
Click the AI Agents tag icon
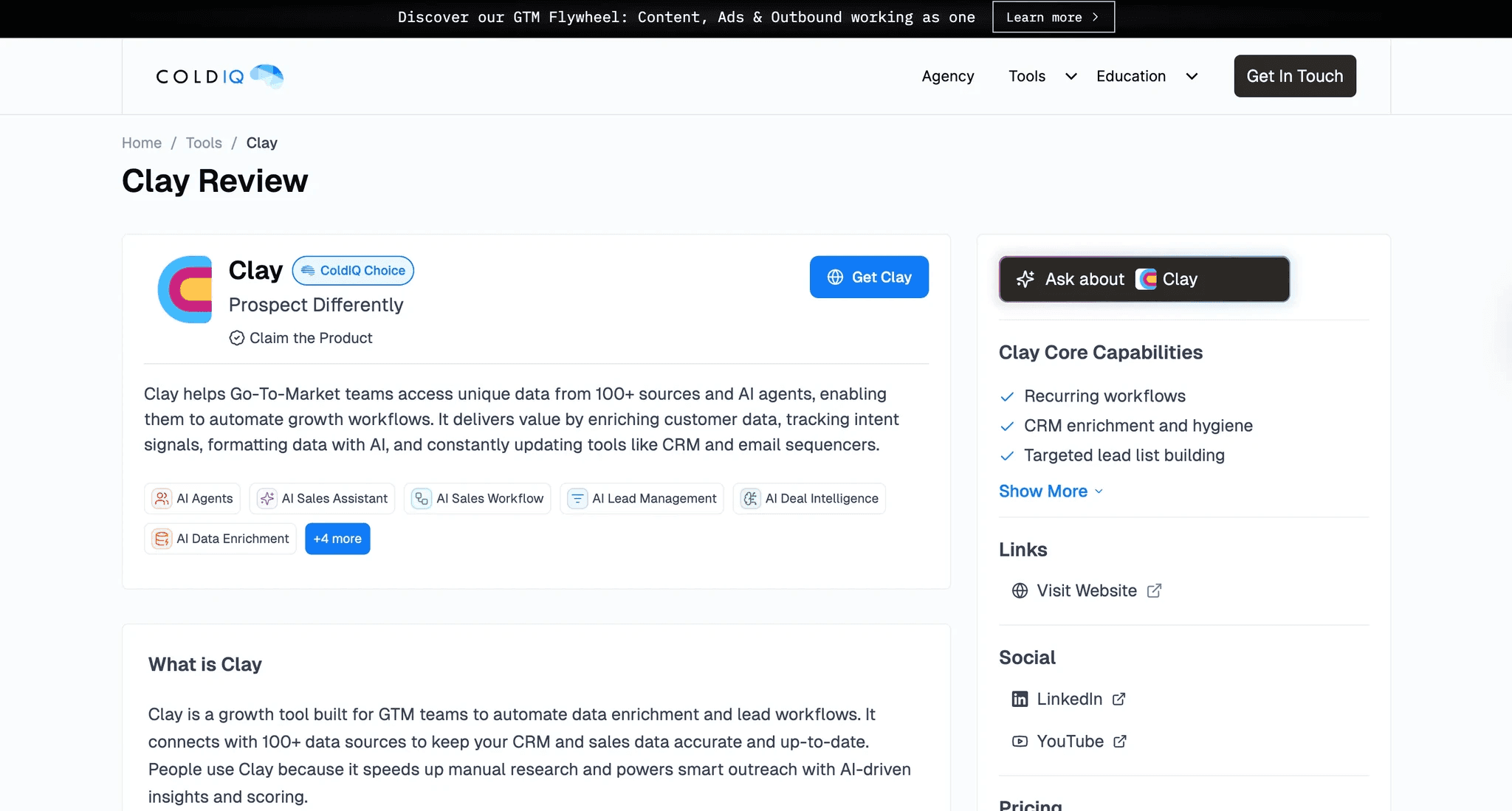162,499
